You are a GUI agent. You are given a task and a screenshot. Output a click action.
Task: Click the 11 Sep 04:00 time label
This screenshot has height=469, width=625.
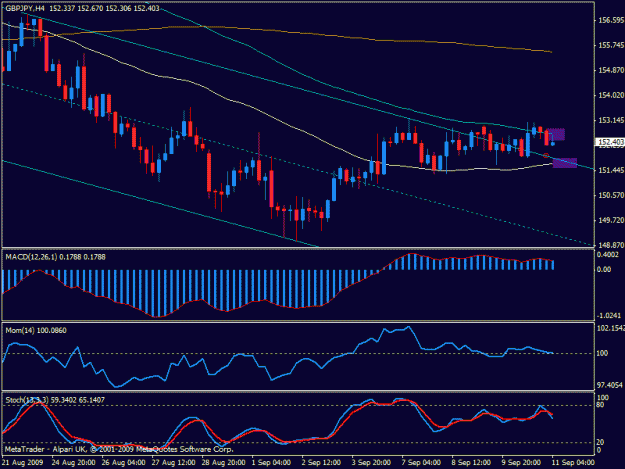pyautogui.click(x=573, y=463)
